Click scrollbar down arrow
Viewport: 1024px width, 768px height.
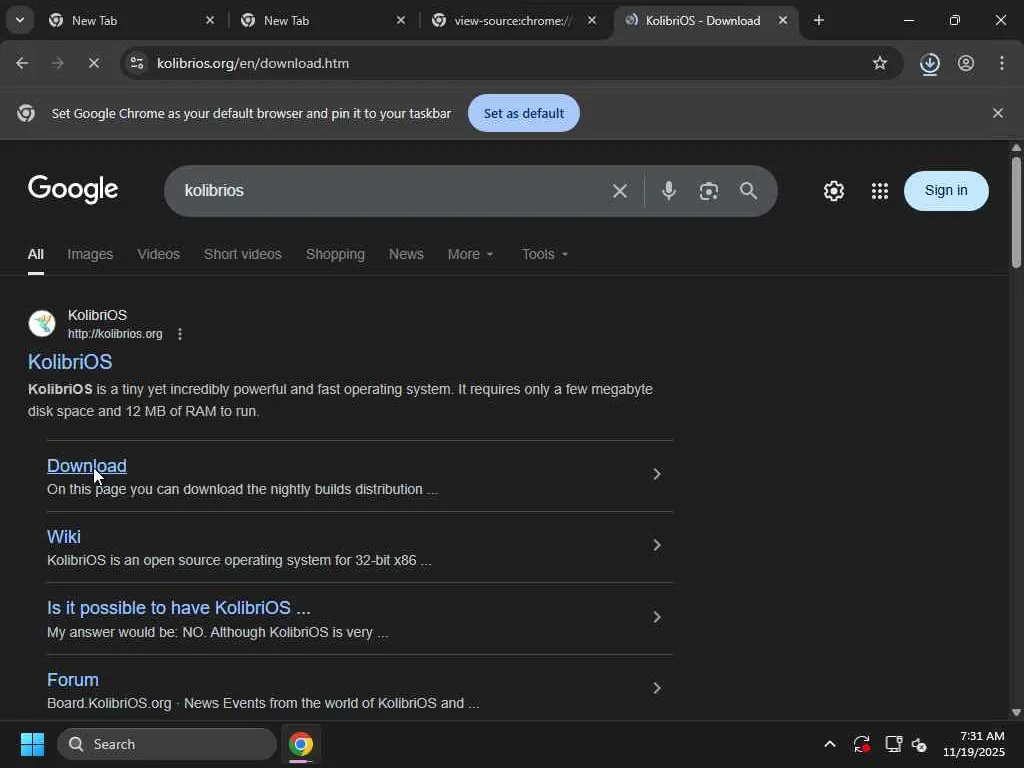pos(1016,712)
